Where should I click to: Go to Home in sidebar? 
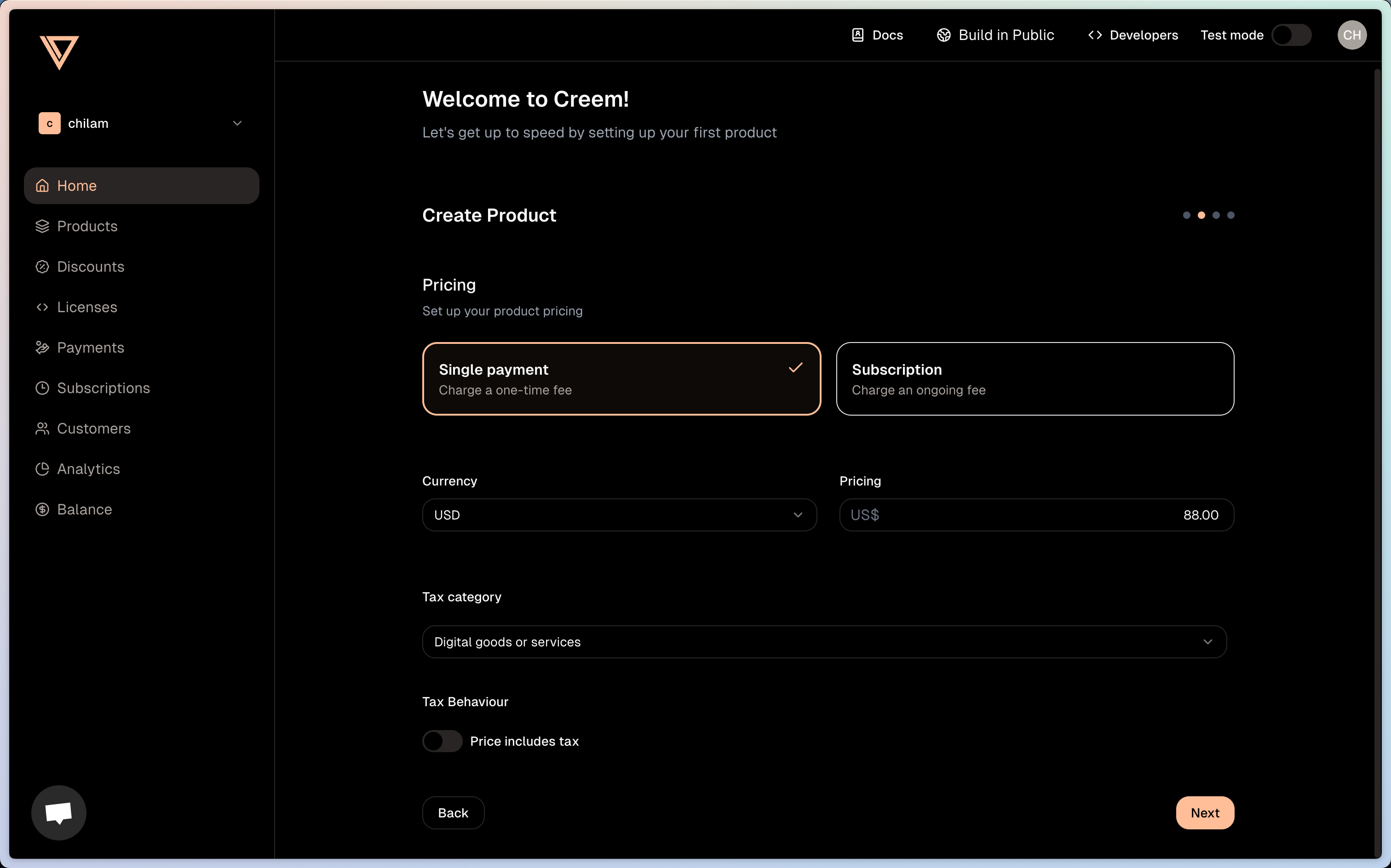coord(141,185)
